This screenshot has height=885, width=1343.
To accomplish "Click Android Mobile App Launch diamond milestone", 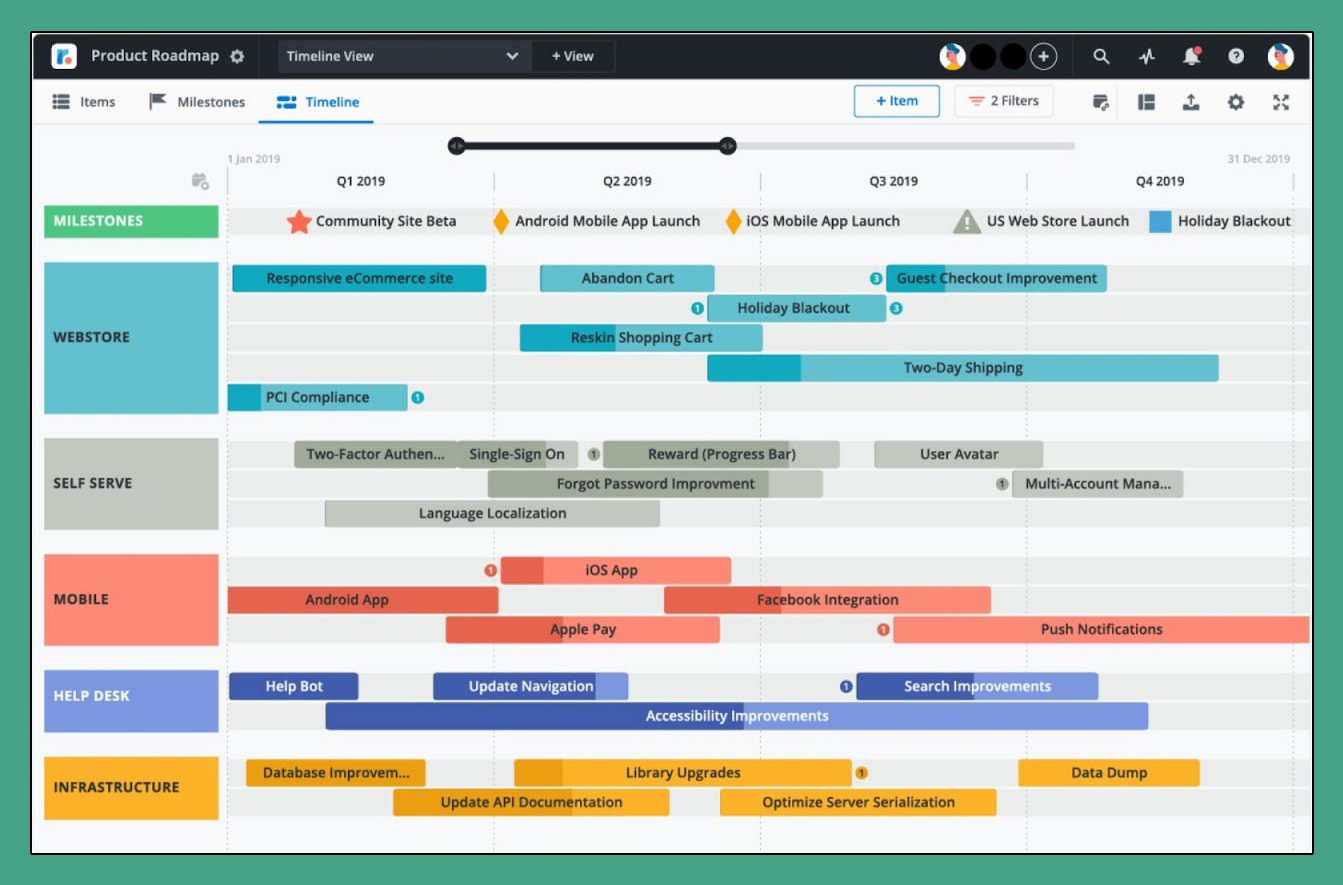I will pyautogui.click(x=501, y=221).
